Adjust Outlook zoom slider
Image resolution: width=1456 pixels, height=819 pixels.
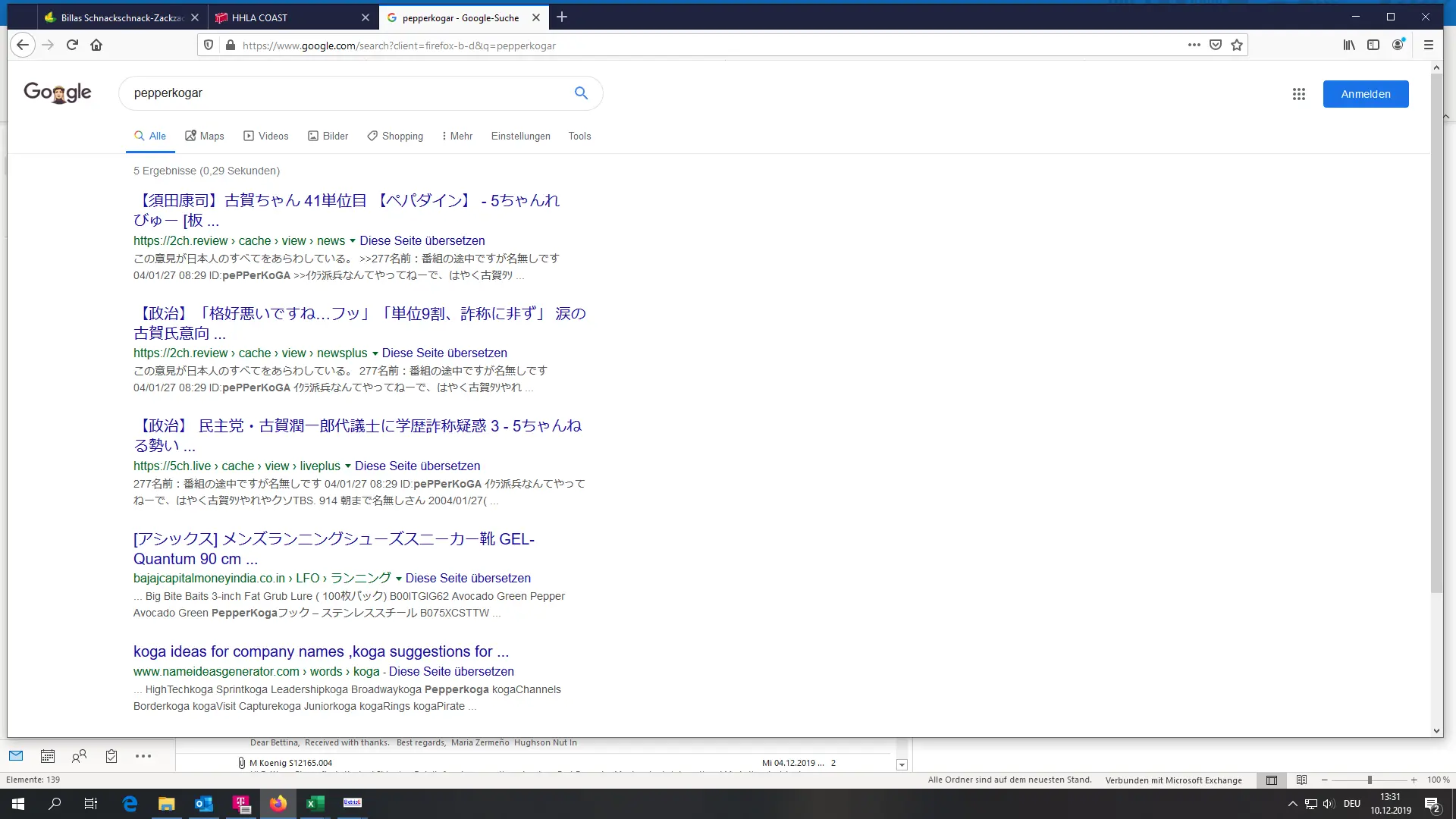(x=1370, y=780)
